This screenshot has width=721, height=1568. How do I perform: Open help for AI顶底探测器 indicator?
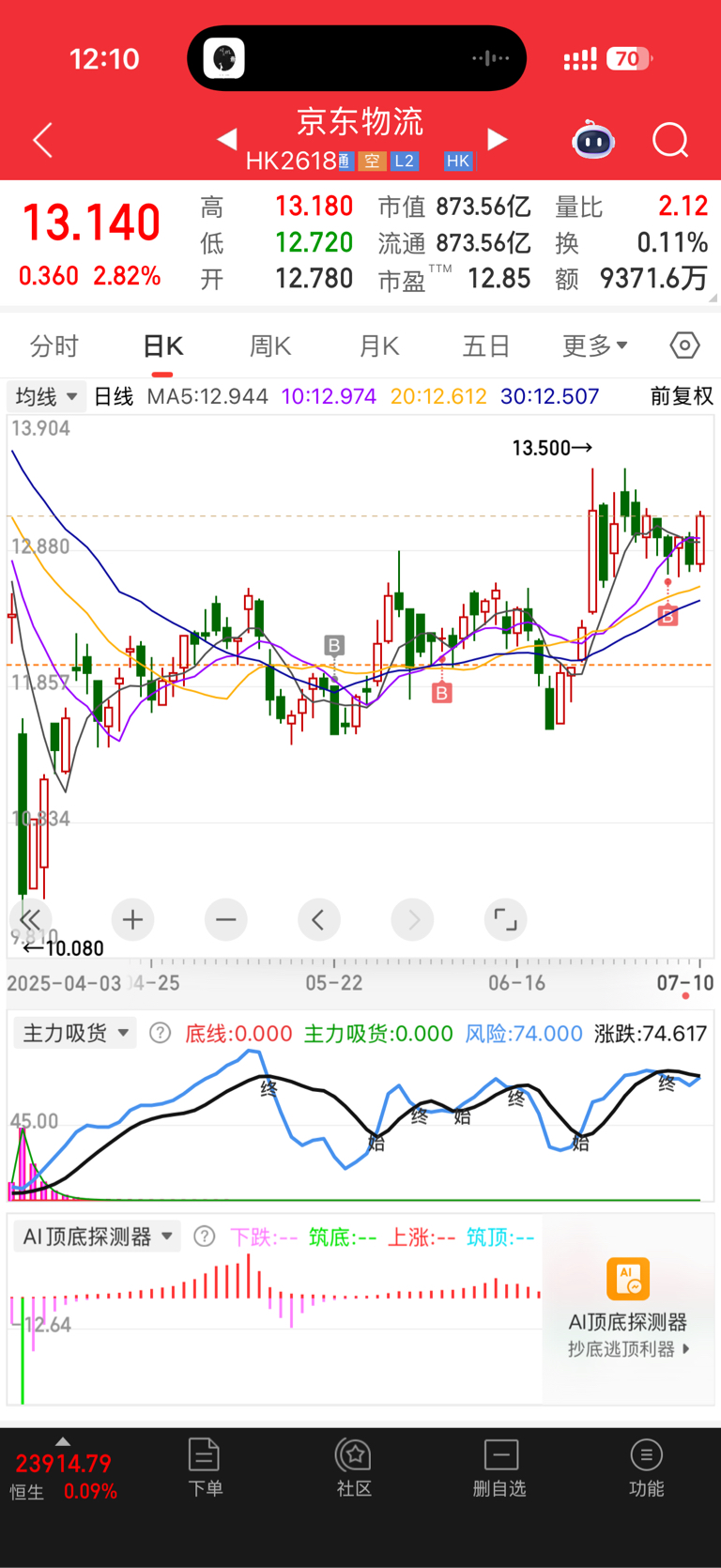[x=204, y=1237]
